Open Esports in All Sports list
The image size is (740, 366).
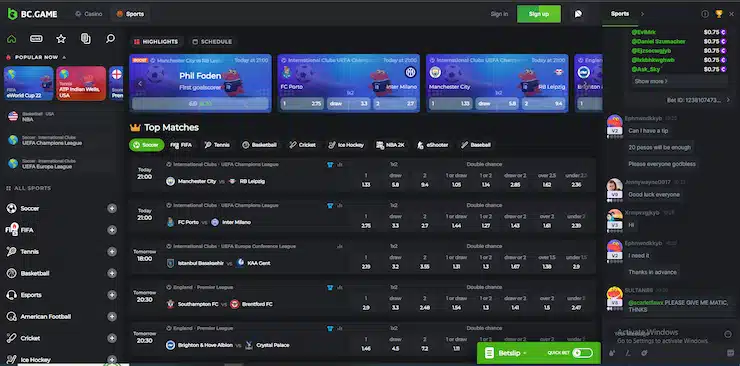pos(31,295)
